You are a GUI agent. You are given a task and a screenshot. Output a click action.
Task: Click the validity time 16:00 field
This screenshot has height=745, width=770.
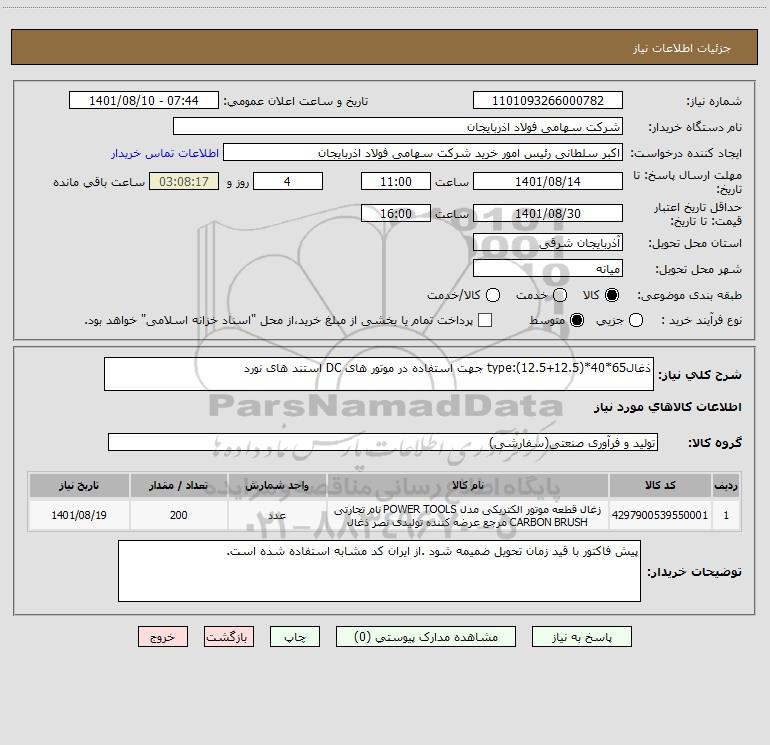pyautogui.click(x=396, y=214)
